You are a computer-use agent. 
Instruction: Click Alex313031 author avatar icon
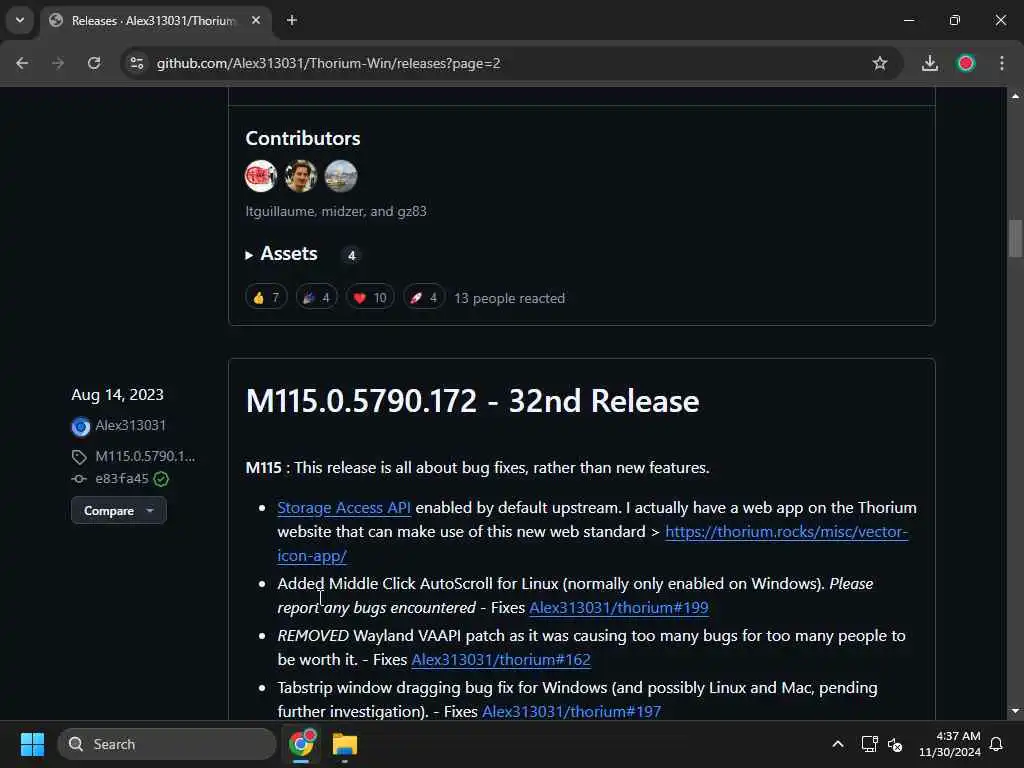coord(80,426)
